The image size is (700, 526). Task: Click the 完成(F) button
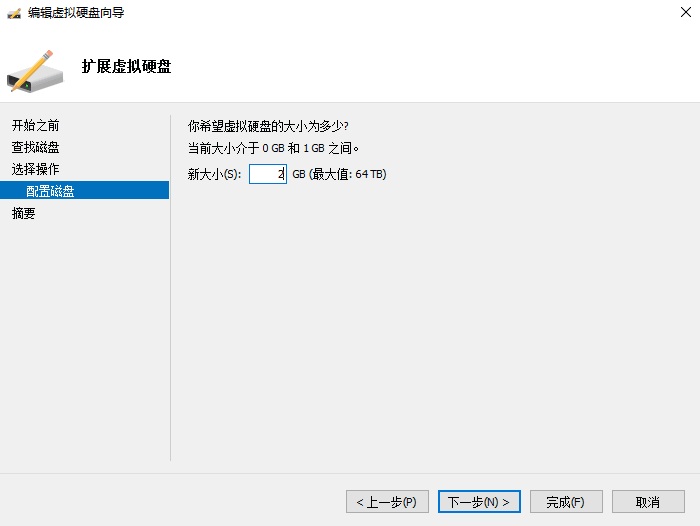(566, 502)
